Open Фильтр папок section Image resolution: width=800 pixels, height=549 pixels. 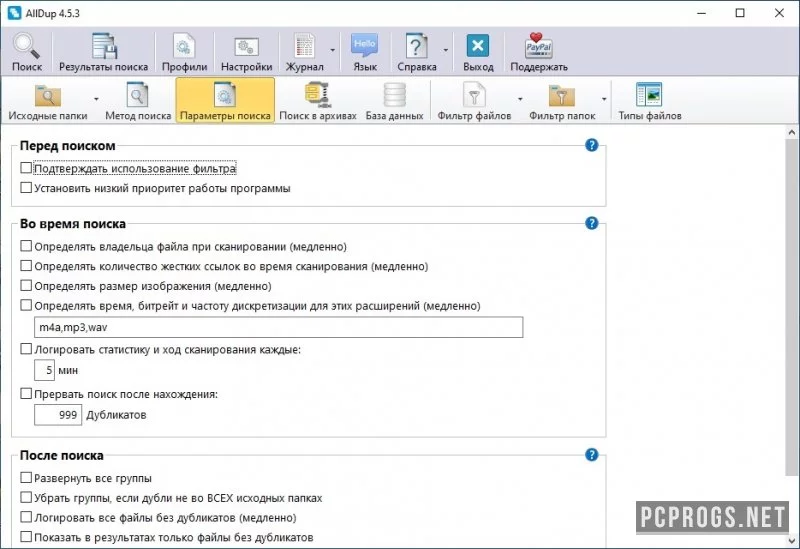562,101
